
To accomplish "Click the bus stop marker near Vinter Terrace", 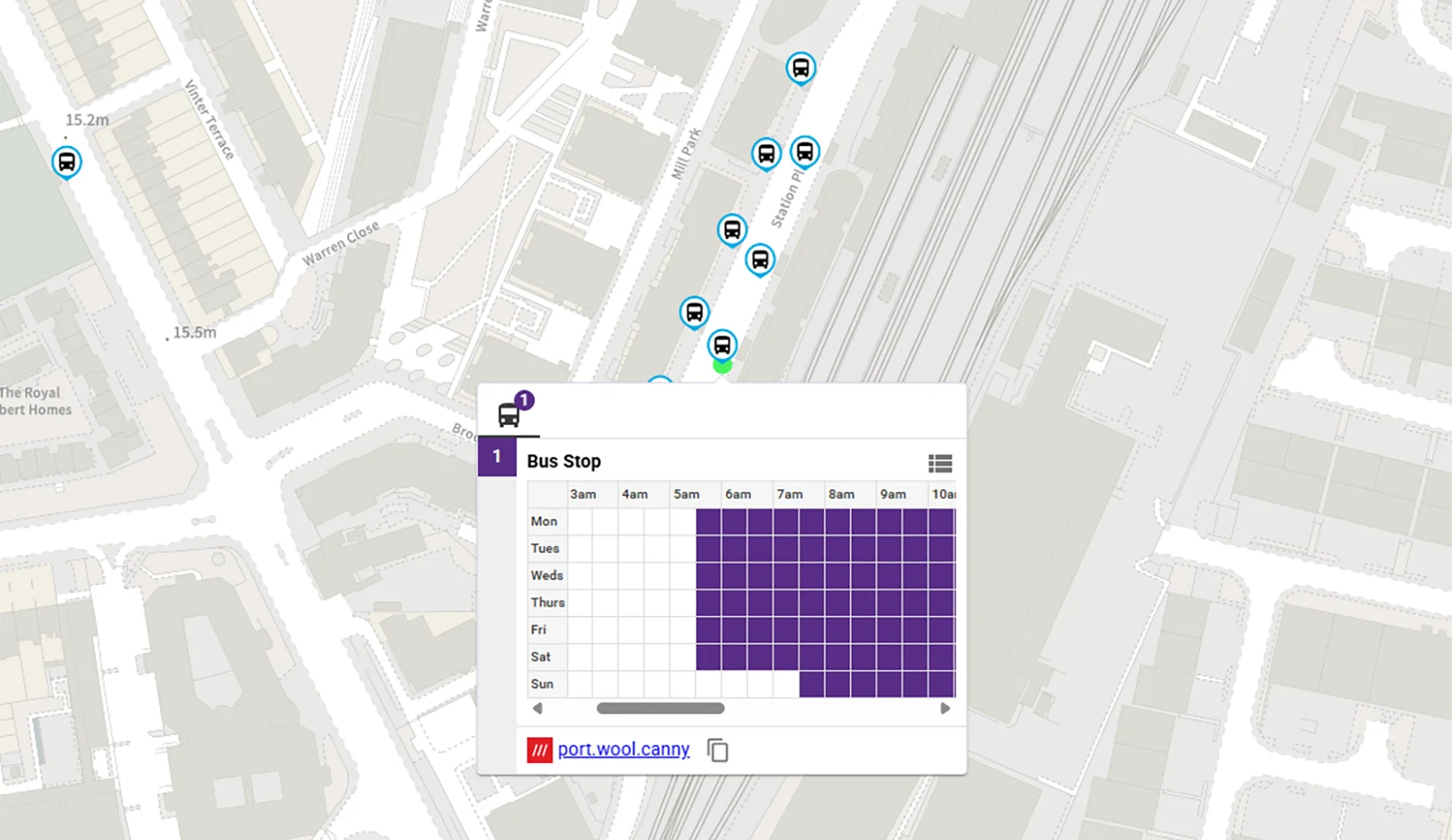I will (67, 162).
